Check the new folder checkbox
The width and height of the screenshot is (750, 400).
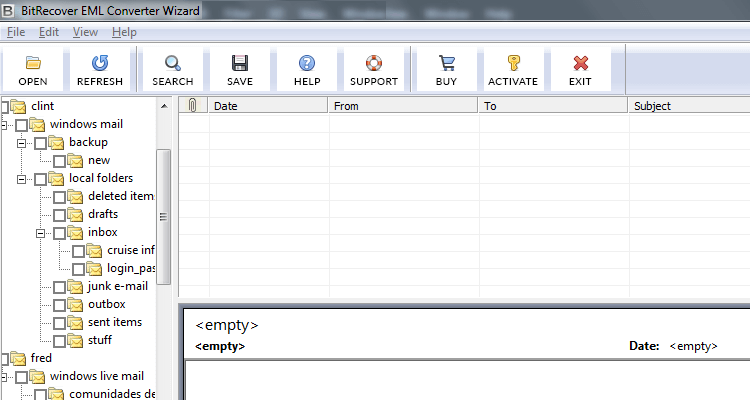point(60,161)
